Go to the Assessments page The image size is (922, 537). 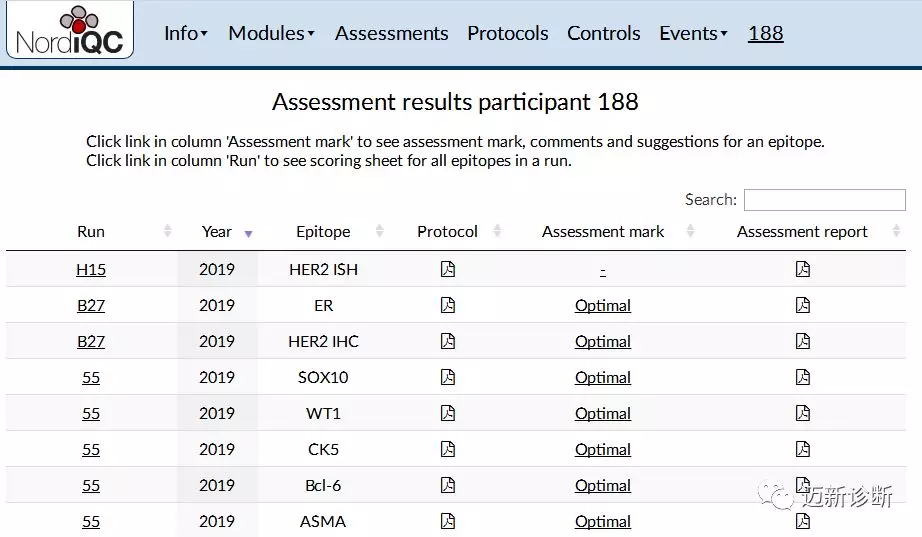[391, 33]
